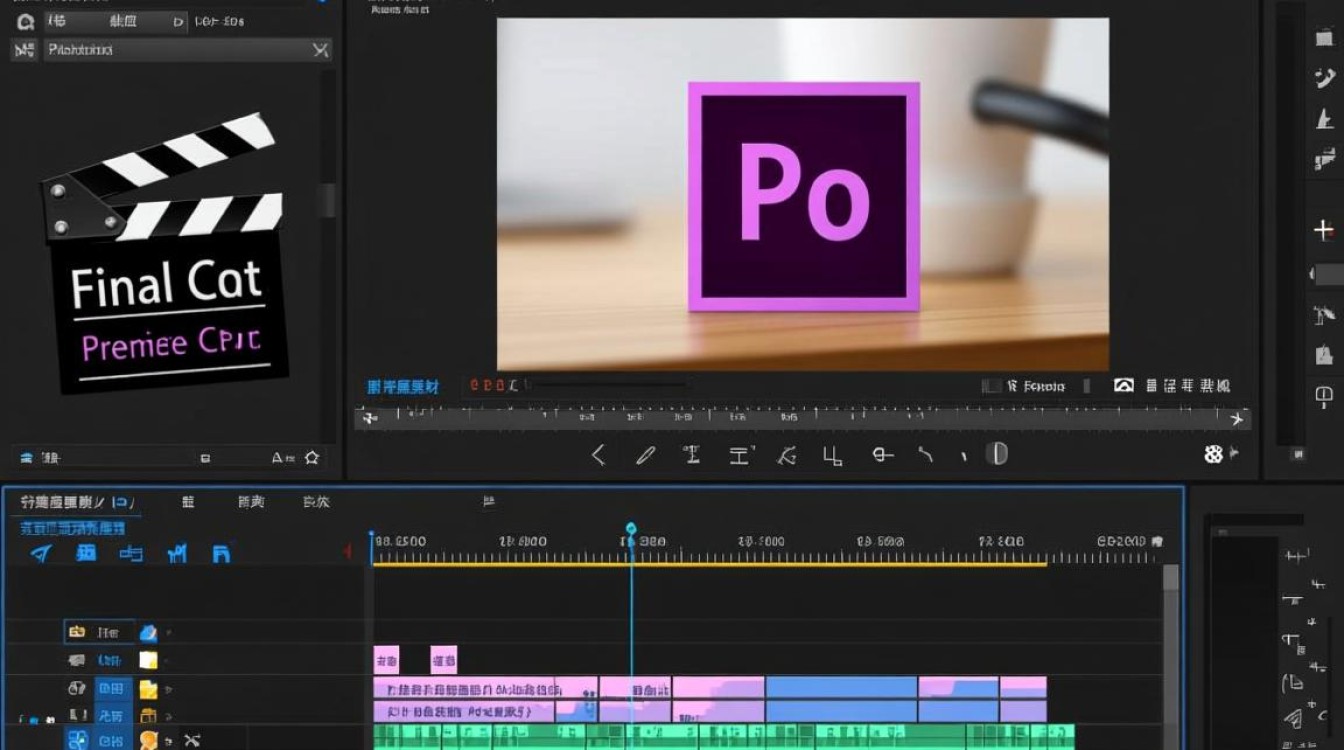Click the left chevron below the preview monitor

tap(598, 455)
